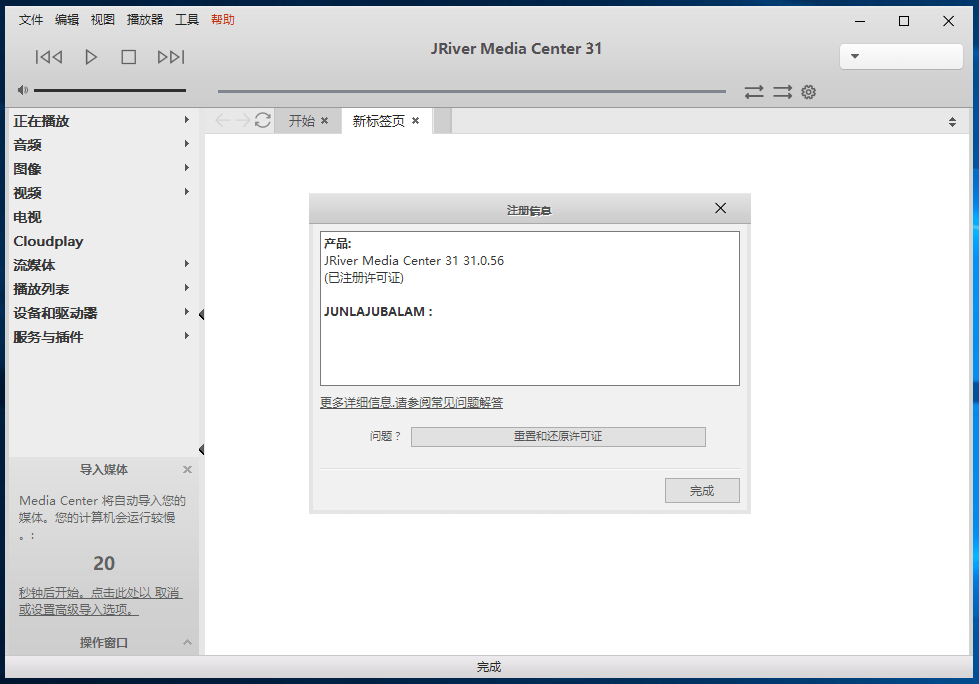
Task: Close the 开始 tab
Action: click(x=324, y=121)
